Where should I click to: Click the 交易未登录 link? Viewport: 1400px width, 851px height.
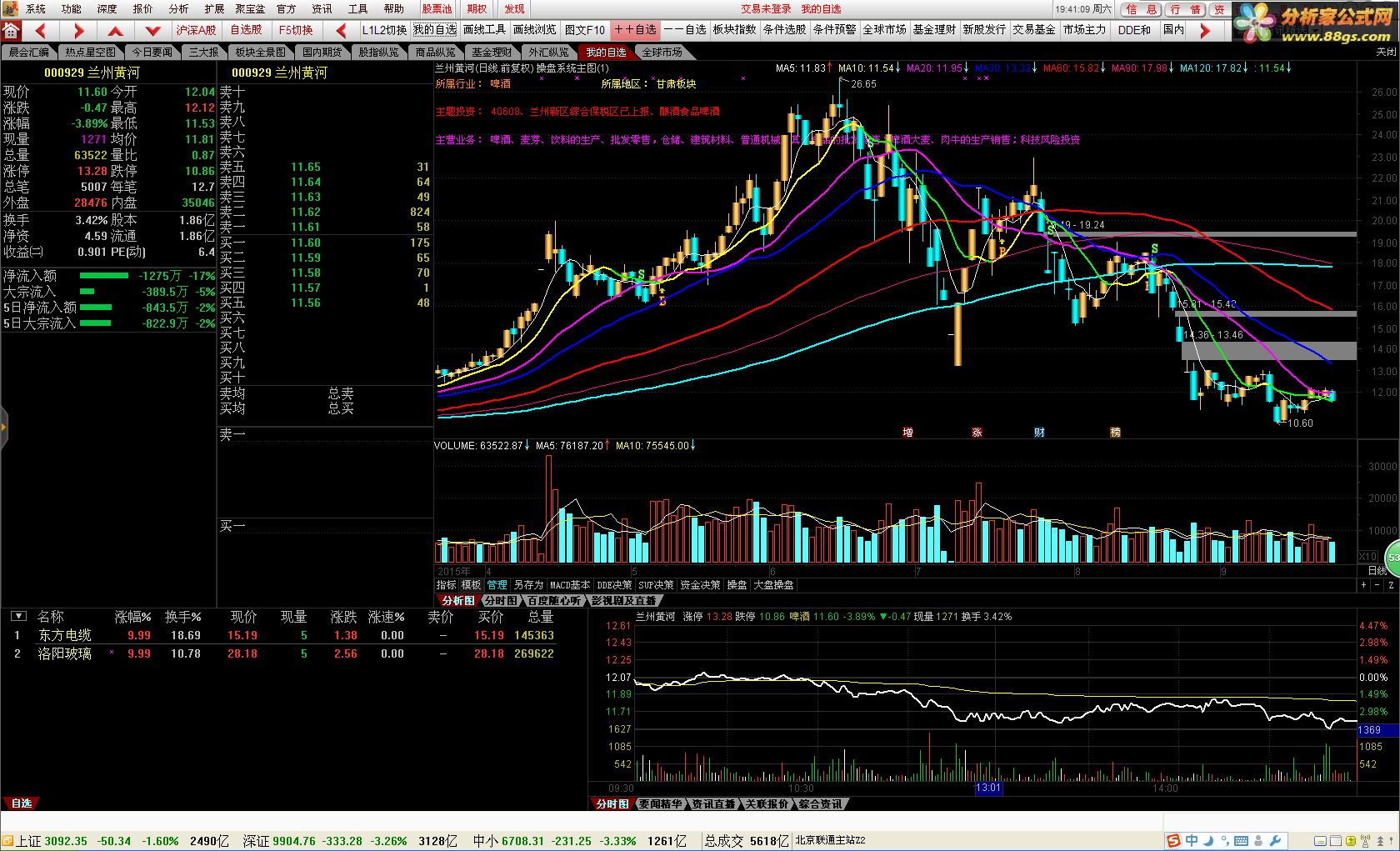pyautogui.click(x=766, y=9)
